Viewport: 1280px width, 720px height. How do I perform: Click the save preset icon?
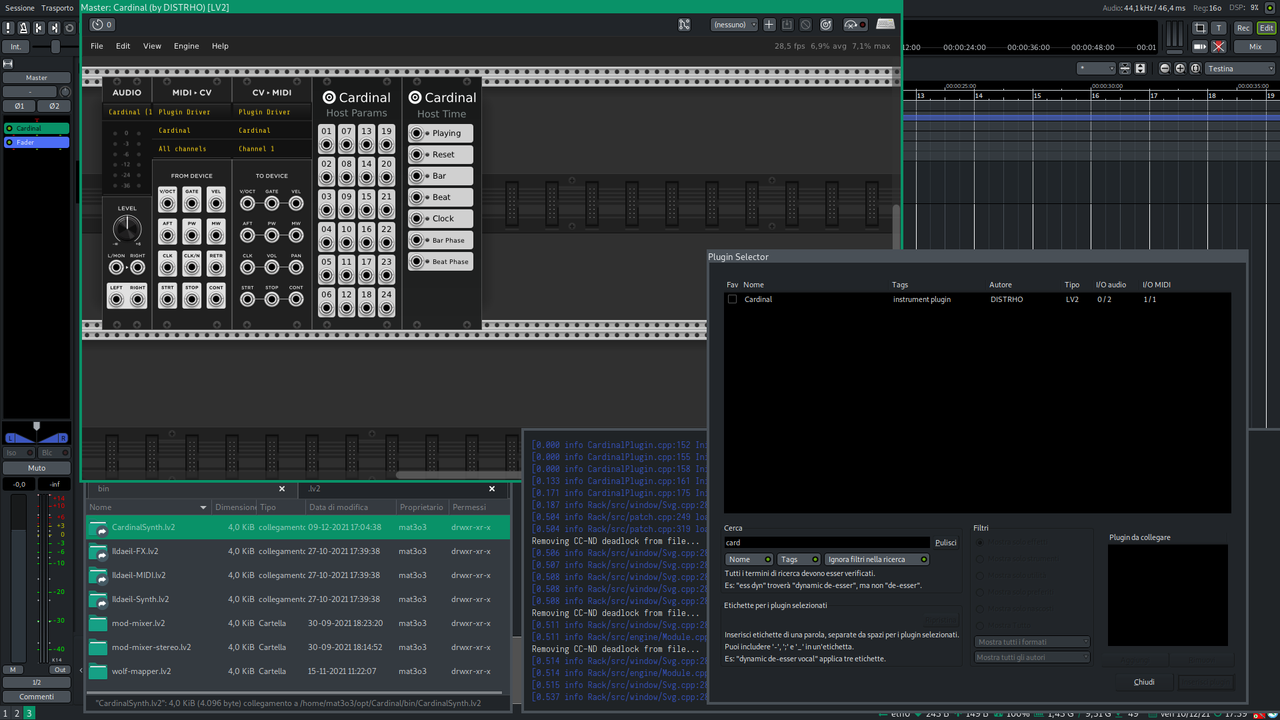787,24
